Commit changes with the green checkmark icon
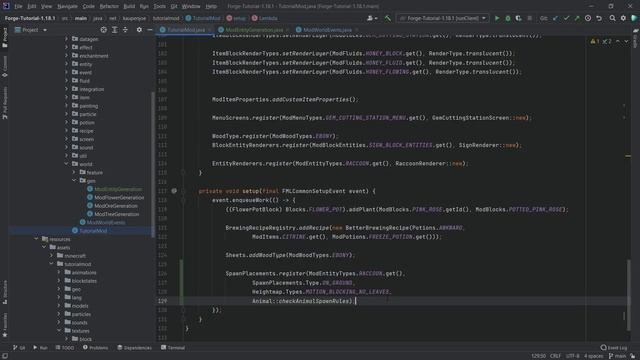This screenshot has height=360, width=640. click(x=566, y=18)
